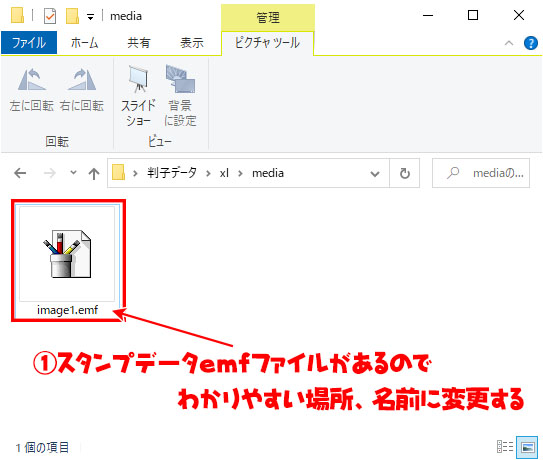Collapse the ribbon with the chevron

click(509, 43)
